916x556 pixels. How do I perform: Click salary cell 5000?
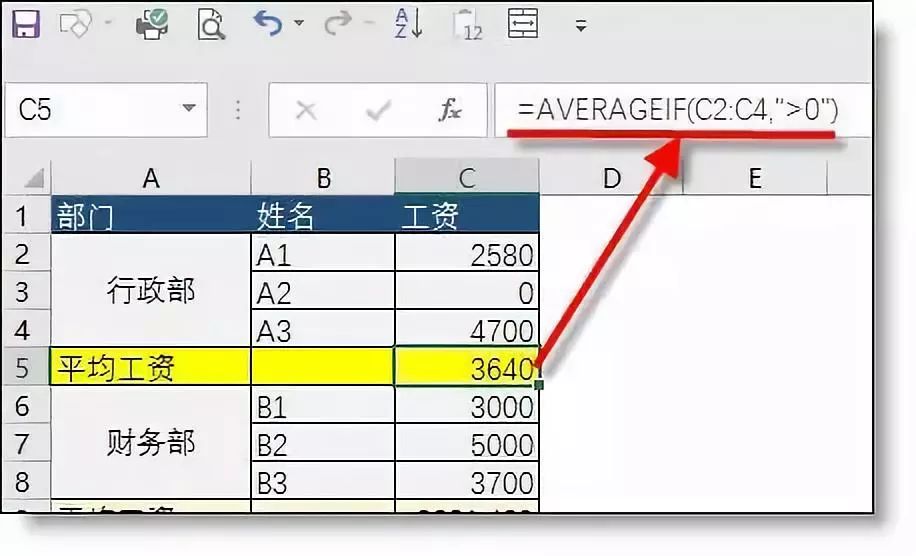point(467,444)
